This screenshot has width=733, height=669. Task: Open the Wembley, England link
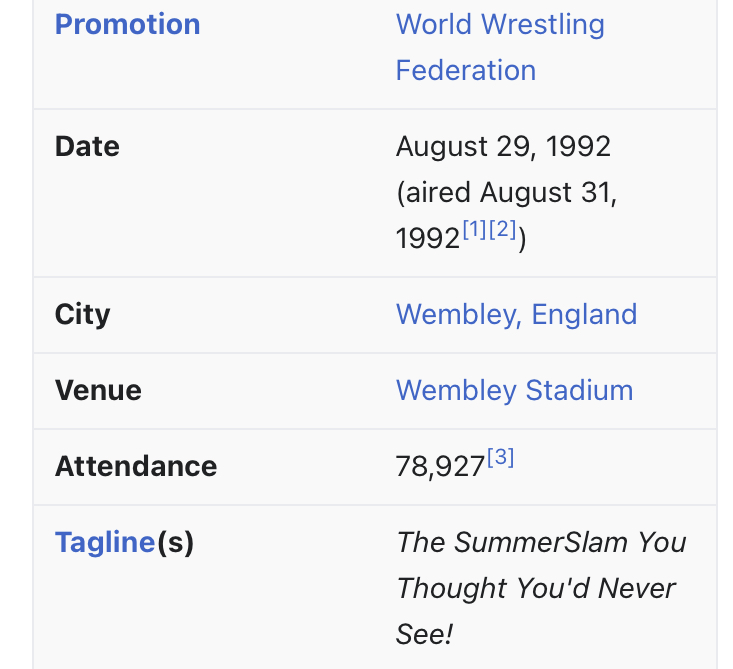516,314
